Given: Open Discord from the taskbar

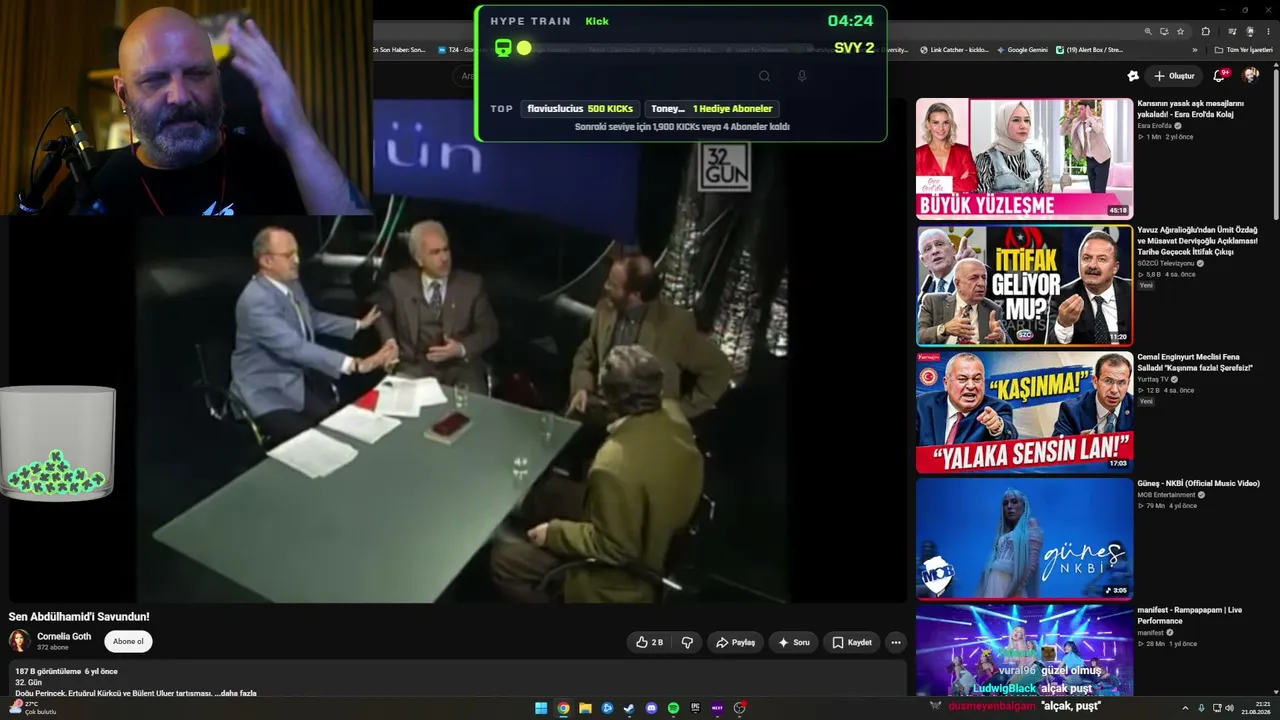Looking at the screenshot, I should (x=651, y=708).
